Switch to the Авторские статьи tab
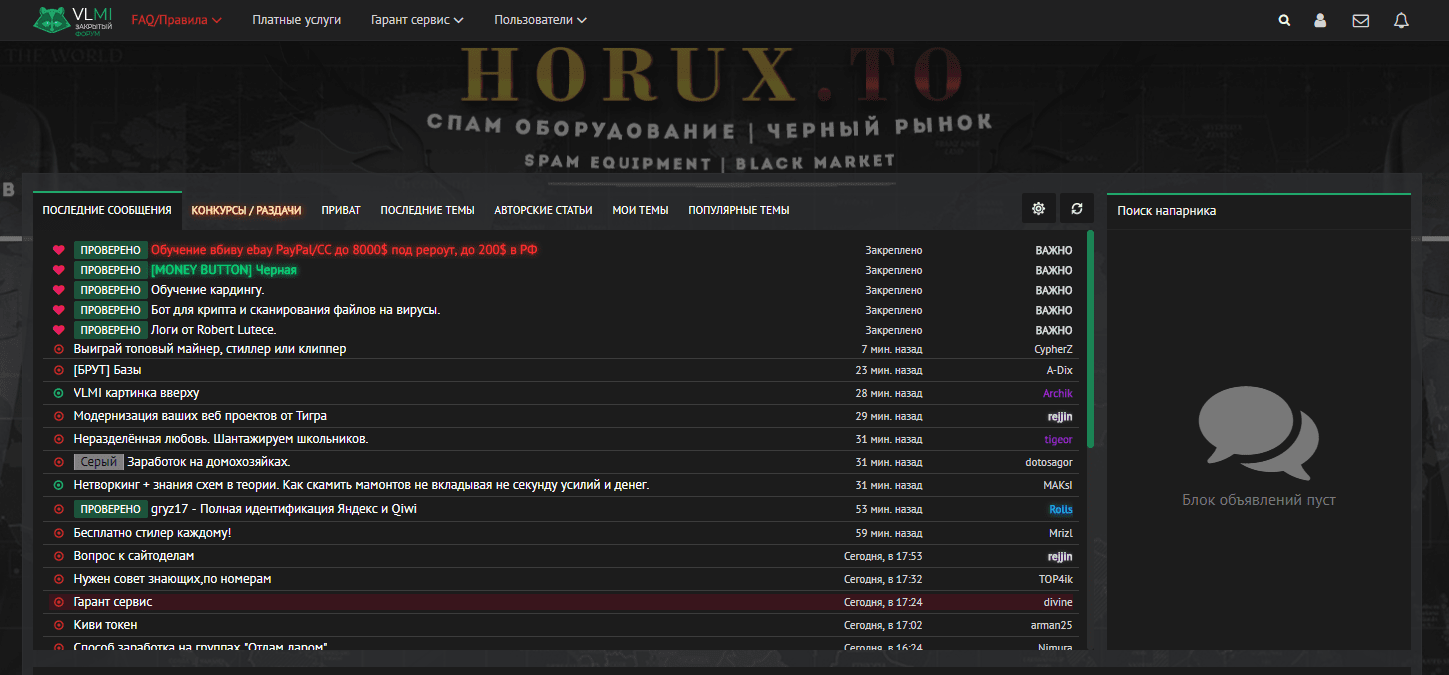 tap(543, 210)
